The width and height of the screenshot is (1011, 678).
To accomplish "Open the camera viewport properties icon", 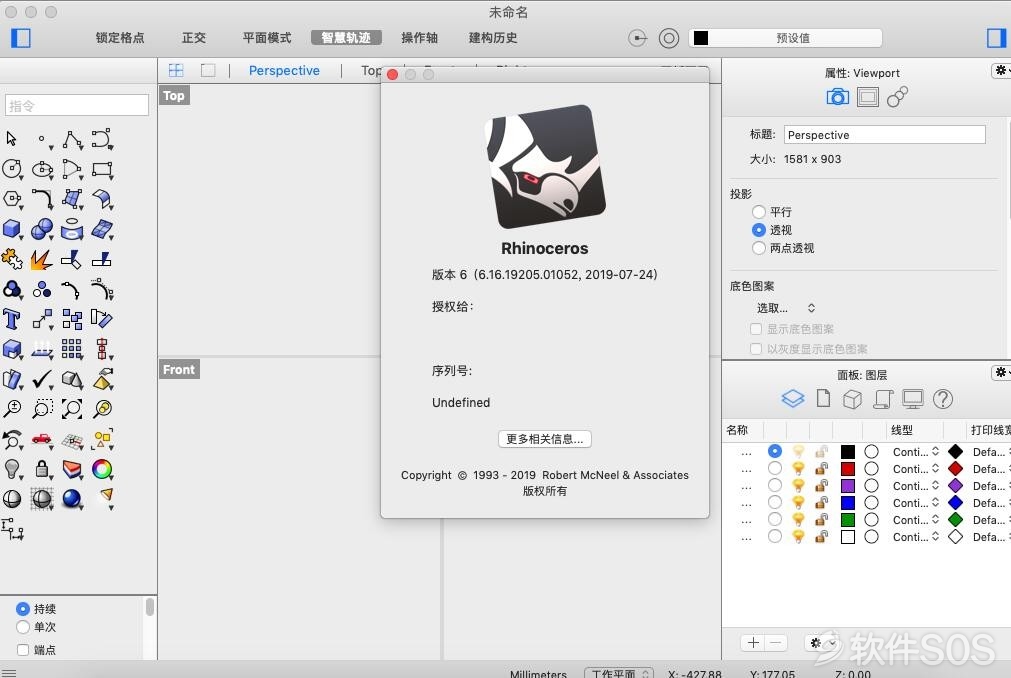I will pos(837,97).
